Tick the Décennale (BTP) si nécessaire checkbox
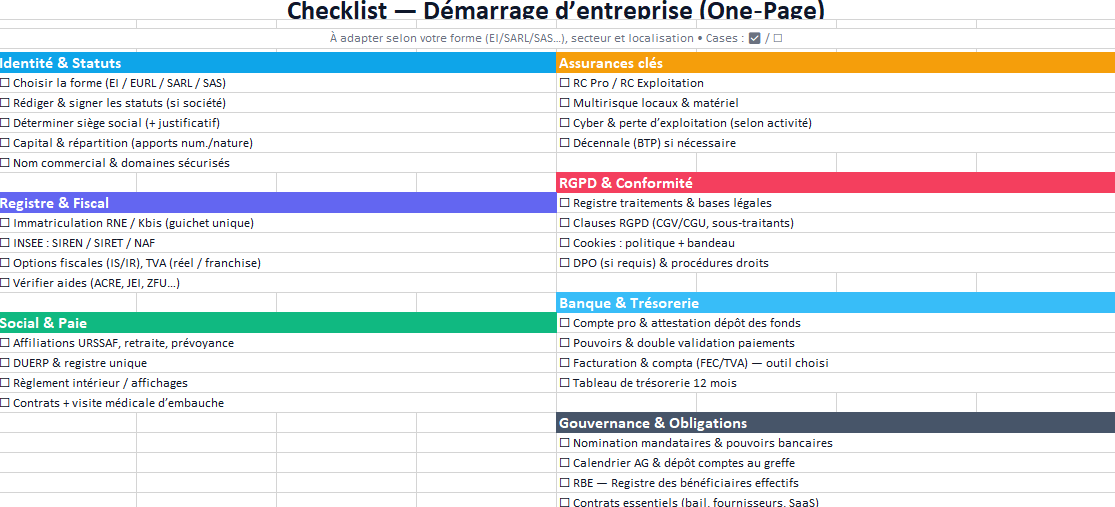Viewport: 1115px width, 507px height. 565,143
